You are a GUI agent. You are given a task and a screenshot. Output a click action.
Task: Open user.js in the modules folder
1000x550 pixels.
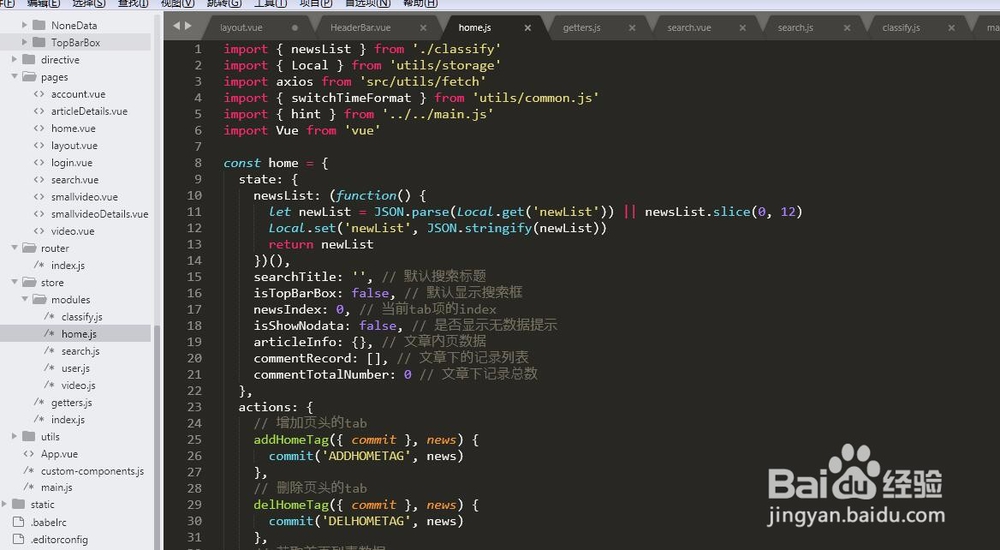pos(75,368)
